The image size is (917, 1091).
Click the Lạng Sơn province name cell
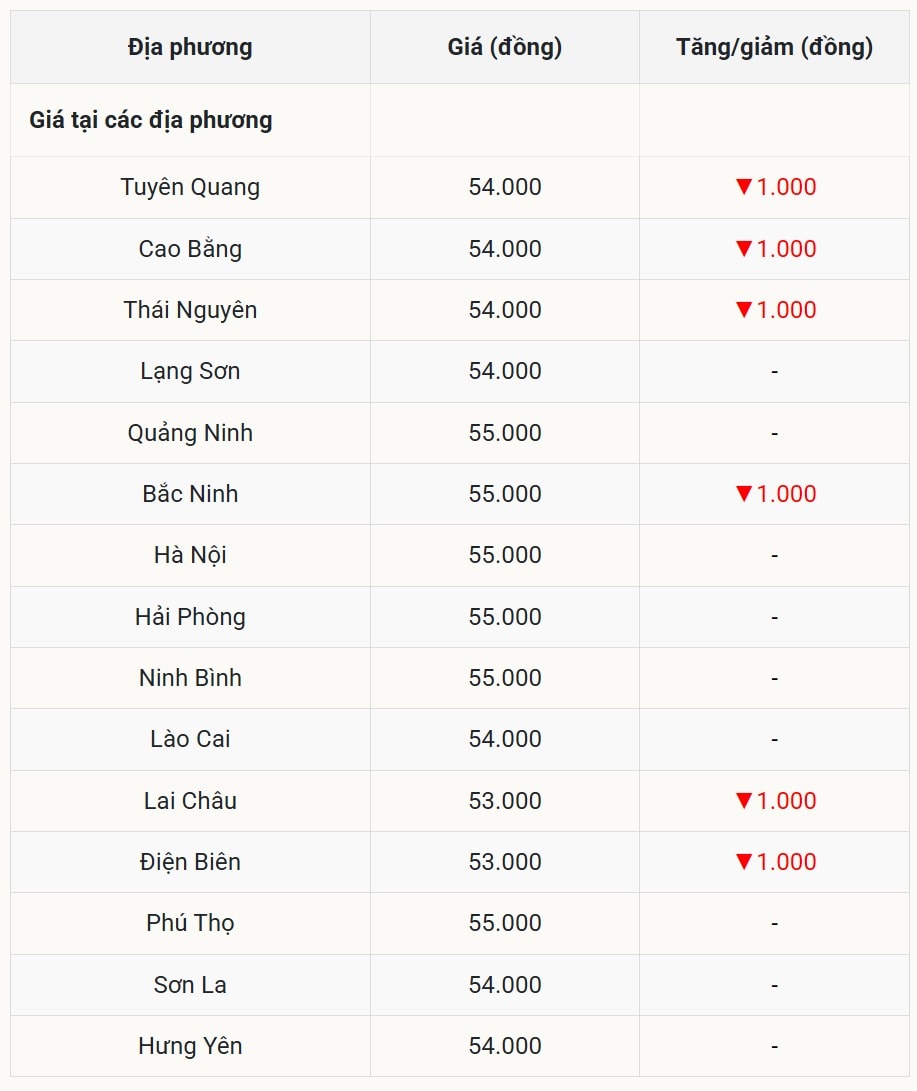(190, 371)
